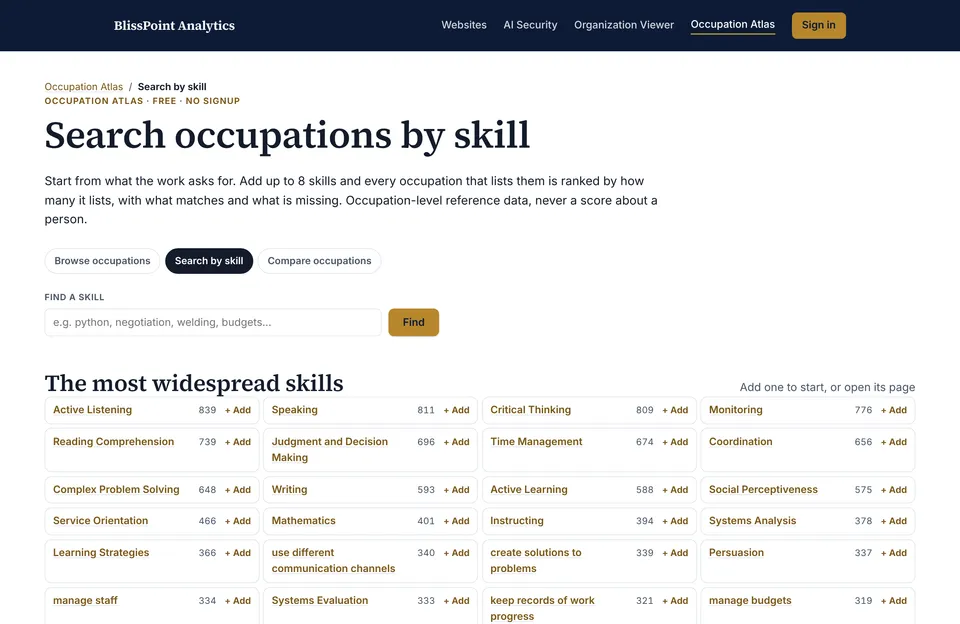Add Critical Thinking to the search
The height and width of the screenshot is (624, 960).
click(675, 410)
